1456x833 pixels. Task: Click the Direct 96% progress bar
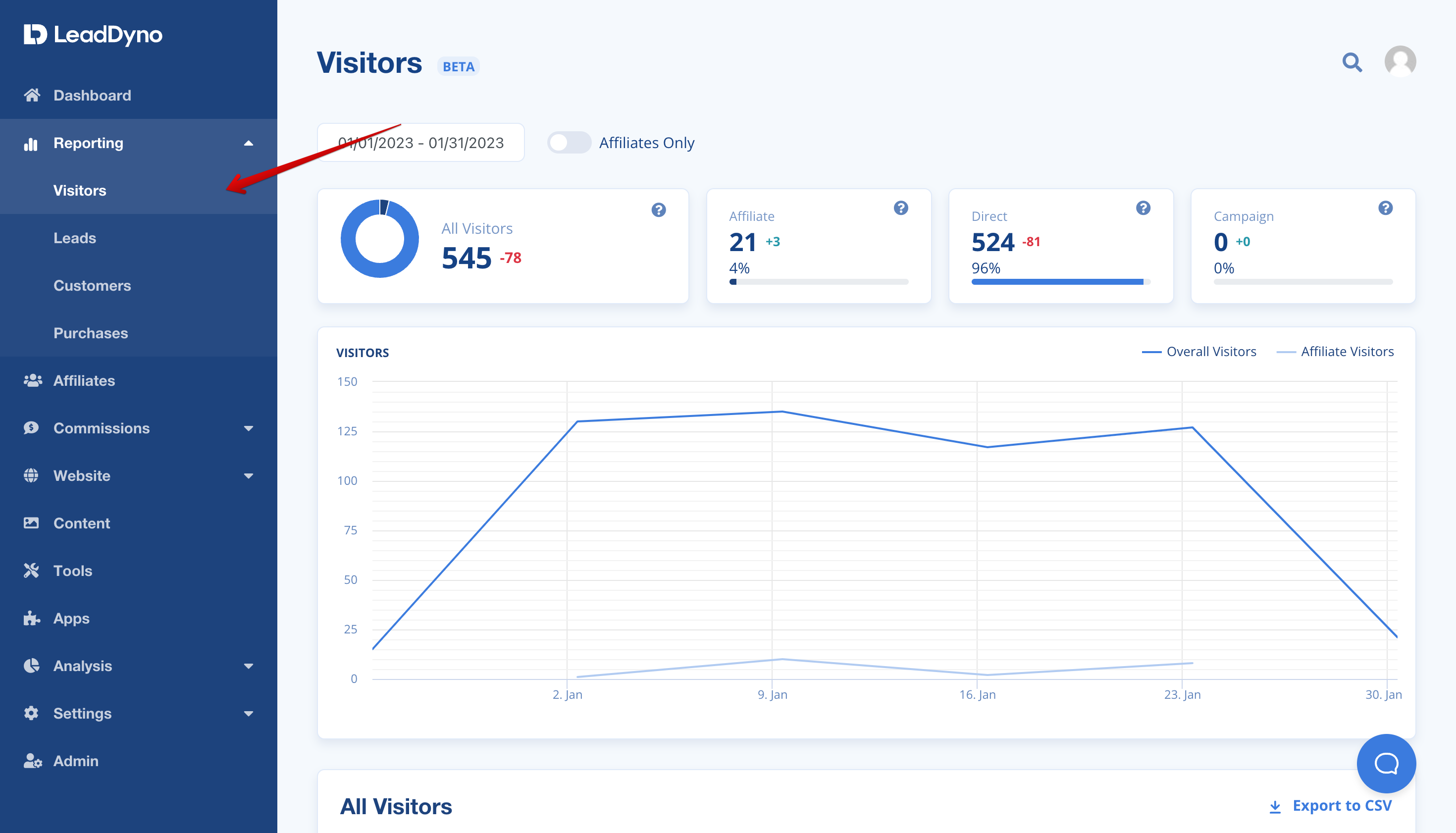[1060, 281]
